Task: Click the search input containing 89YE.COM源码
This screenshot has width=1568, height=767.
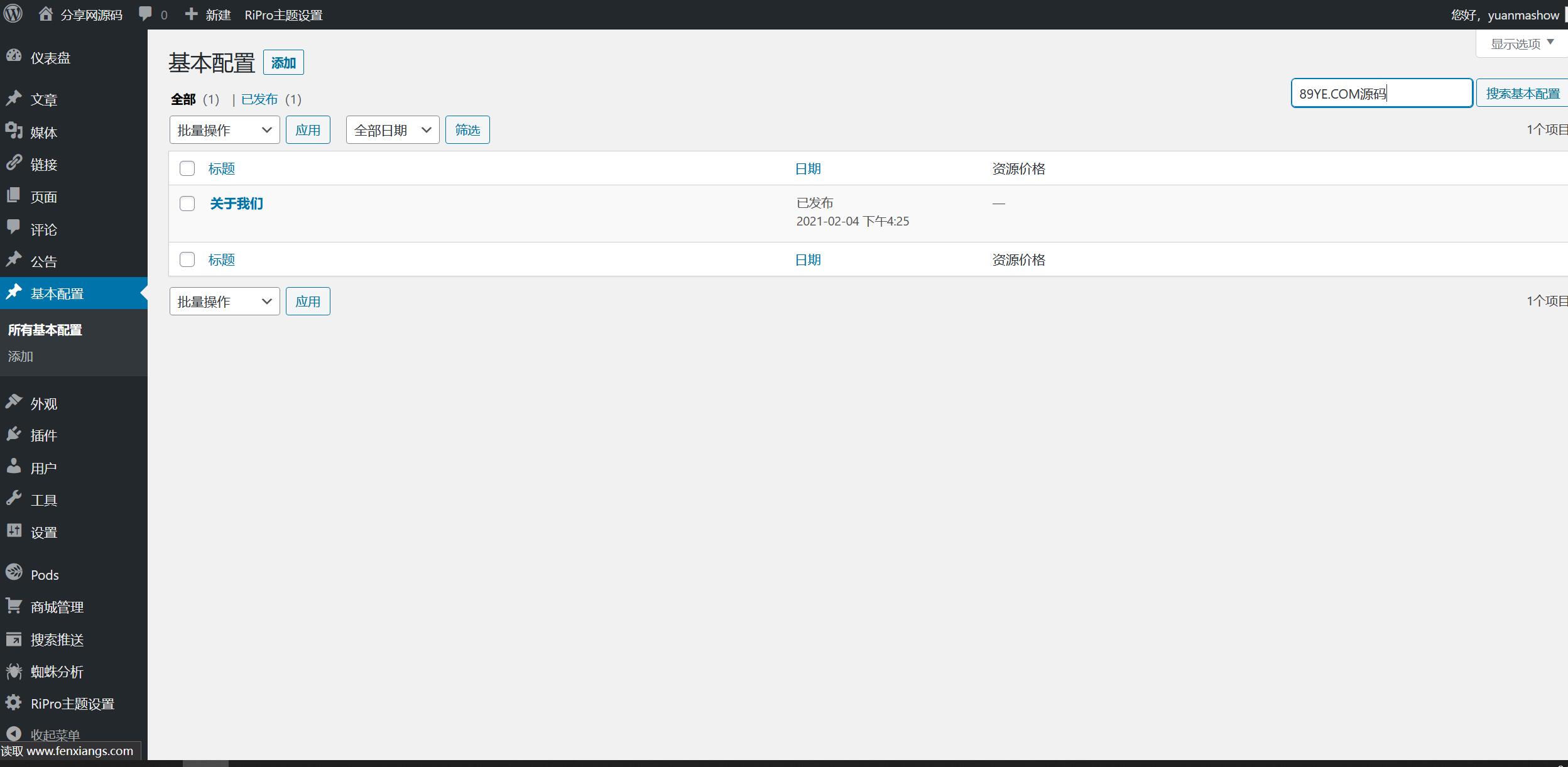Action: (x=1381, y=94)
